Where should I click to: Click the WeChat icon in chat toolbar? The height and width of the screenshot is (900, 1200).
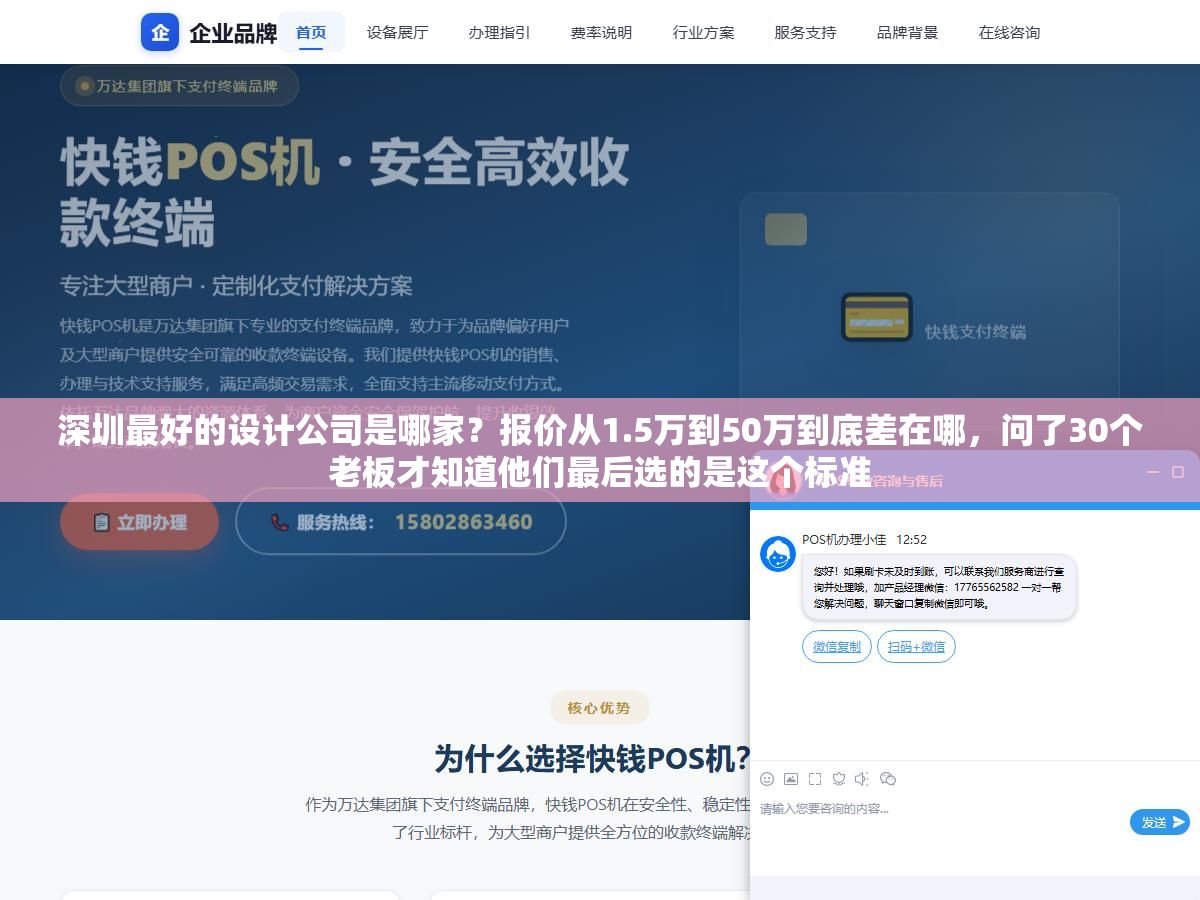pyautogui.click(x=888, y=779)
